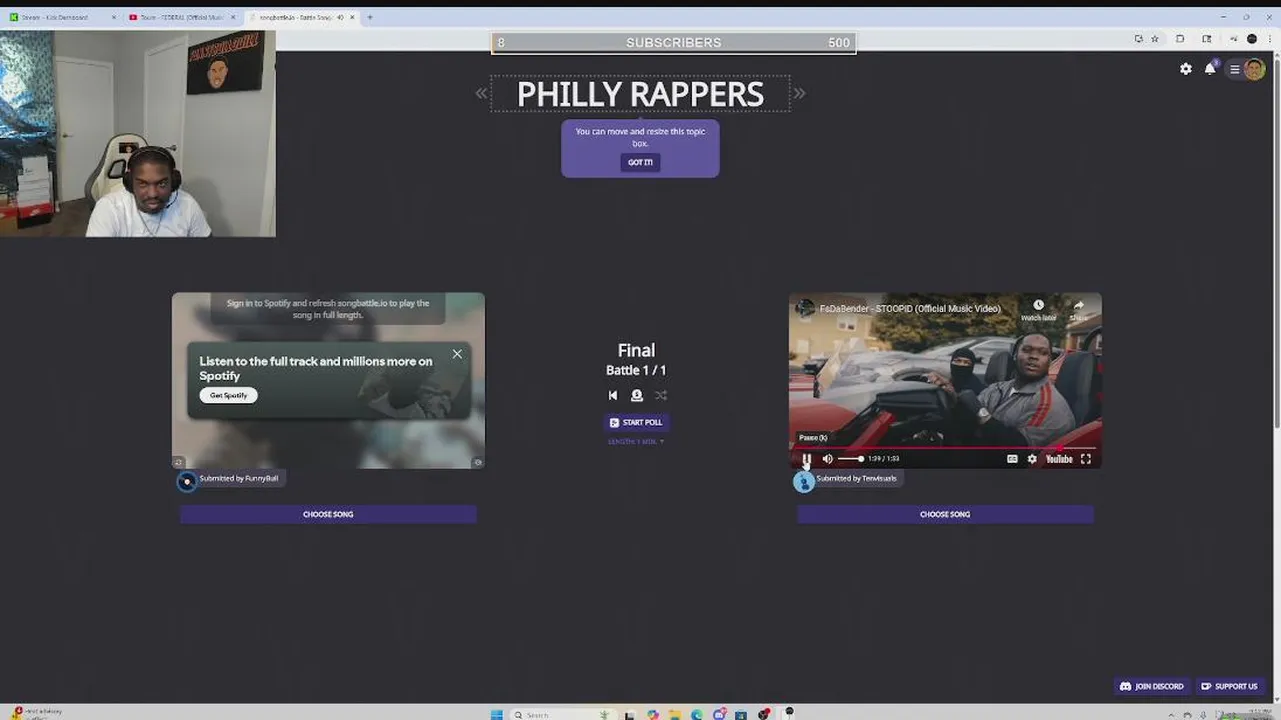Open a new browser tab
Screen dimensions: 1281x720
coord(370,17)
